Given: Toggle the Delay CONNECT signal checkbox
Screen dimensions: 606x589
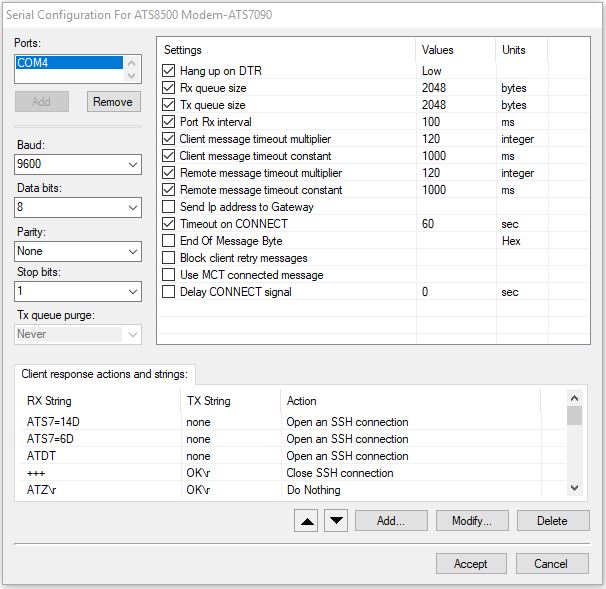Looking at the screenshot, I should pyautogui.click(x=169, y=292).
